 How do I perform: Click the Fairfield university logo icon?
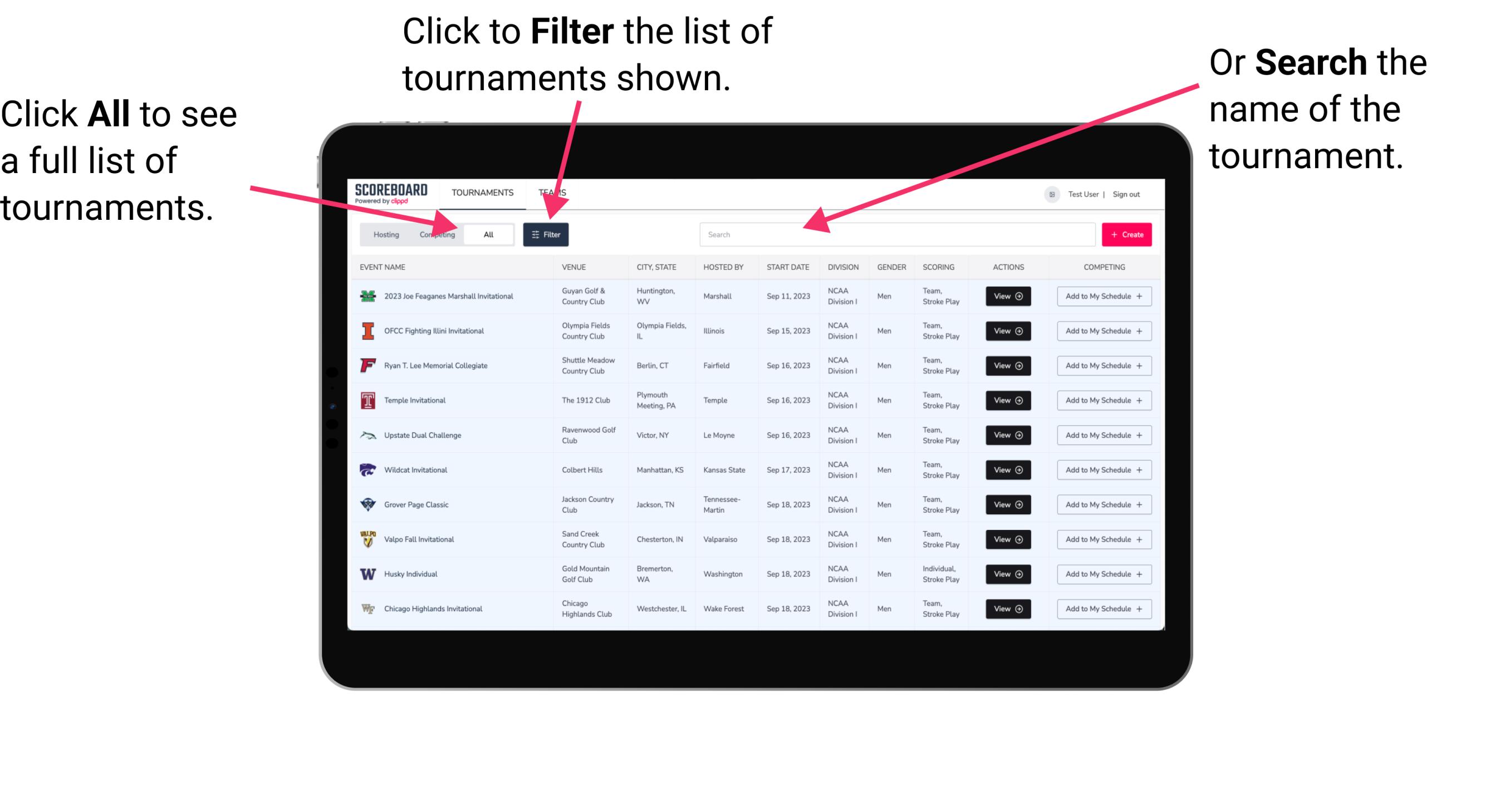[367, 365]
